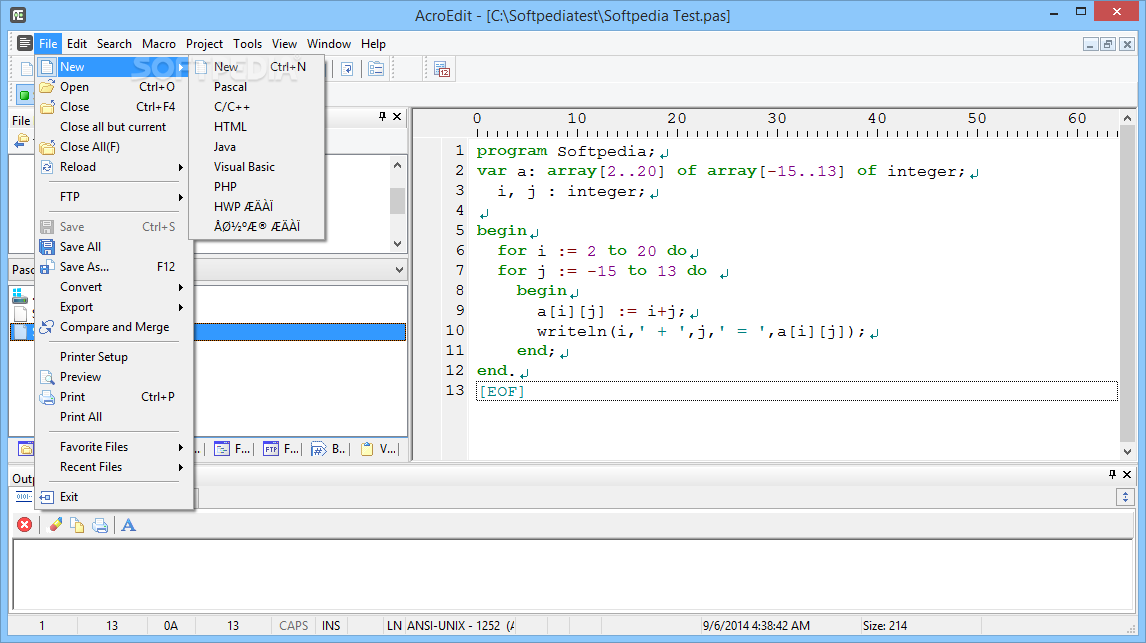The width and height of the screenshot is (1146, 643).
Task: Open the Project menu
Action: (x=204, y=44)
